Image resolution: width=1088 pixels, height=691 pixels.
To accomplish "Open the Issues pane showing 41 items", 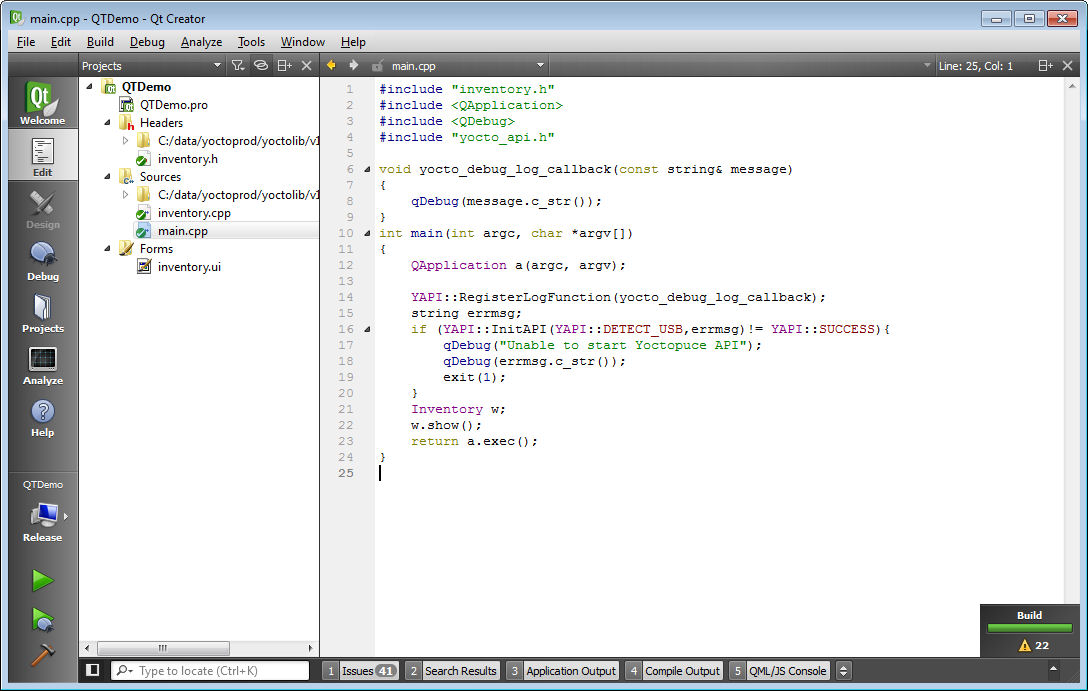I will (365, 670).
